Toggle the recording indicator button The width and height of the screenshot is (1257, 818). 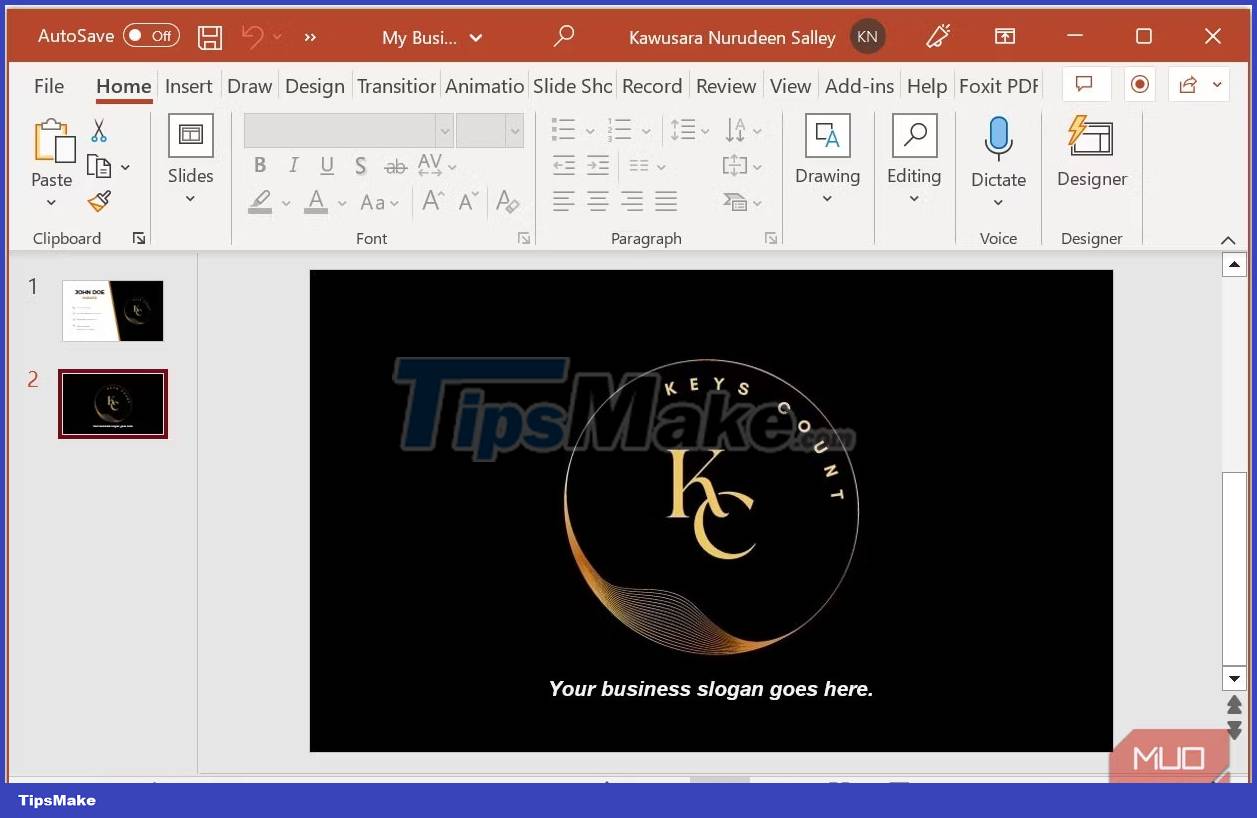(1139, 85)
